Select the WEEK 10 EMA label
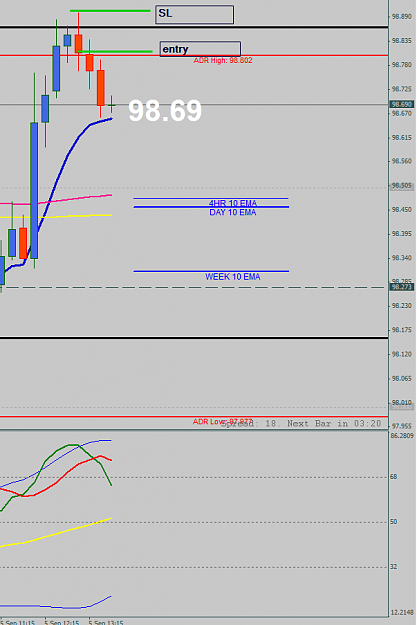 coord(233,277)
